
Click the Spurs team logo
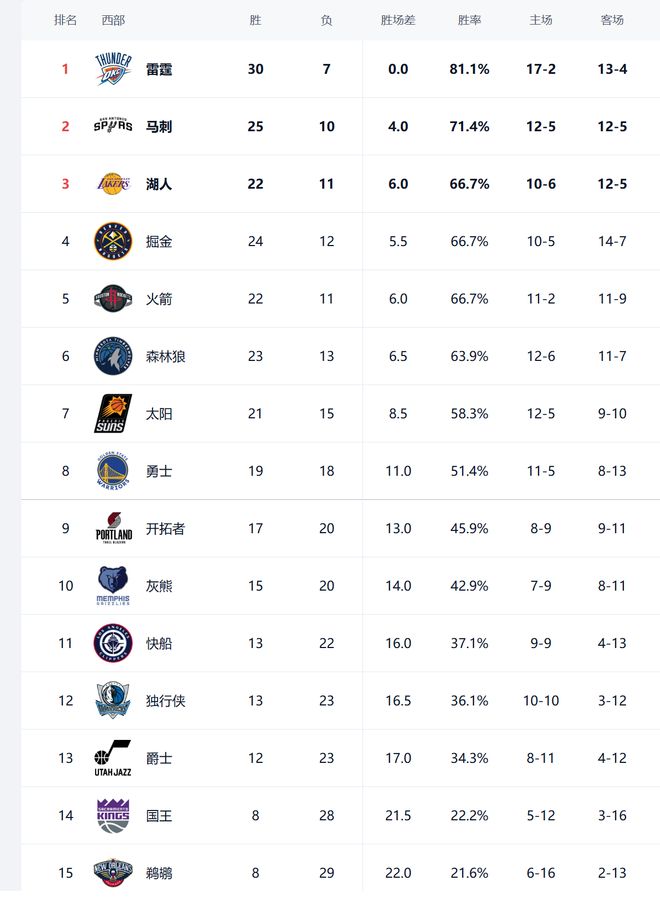click(112, 126)
